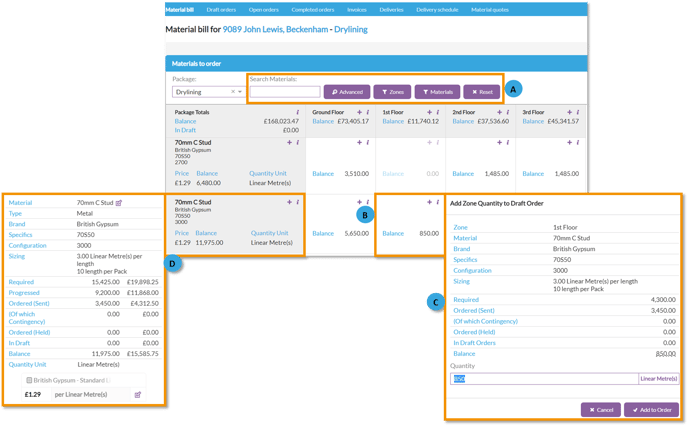
Task: Click plus icon on highlighted 70mm C Stud row
Action: tap(289, 202)
